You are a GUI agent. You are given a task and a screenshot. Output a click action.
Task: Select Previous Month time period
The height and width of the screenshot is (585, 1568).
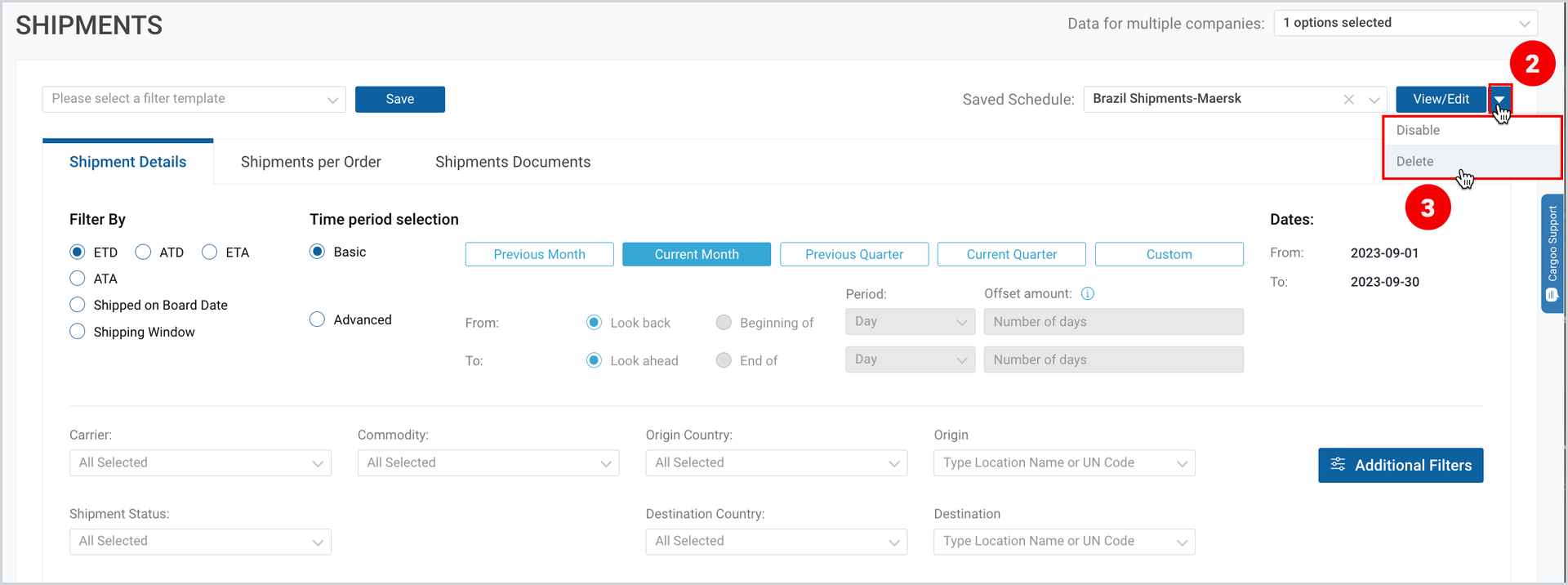coord(540,254)
